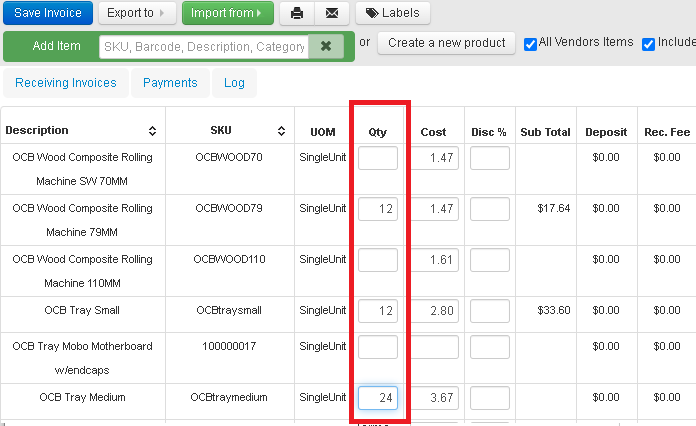696x426 pixels.
Task: Switch to the Receiving Invoices tab
Action: tap(66, 83)
